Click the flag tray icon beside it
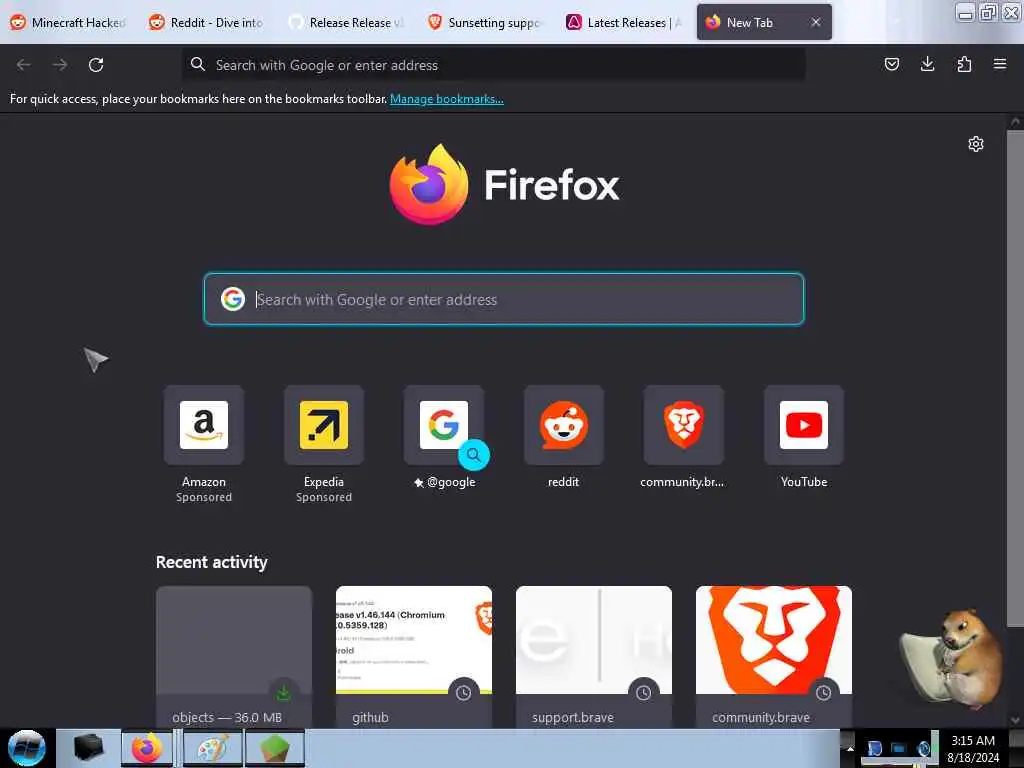 click(899, 748)
